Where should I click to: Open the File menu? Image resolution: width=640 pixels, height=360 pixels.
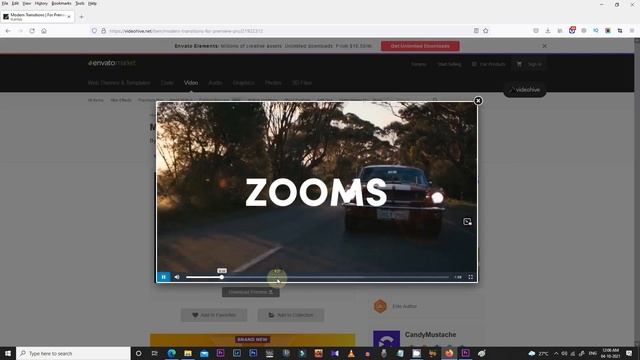point(4,3)
